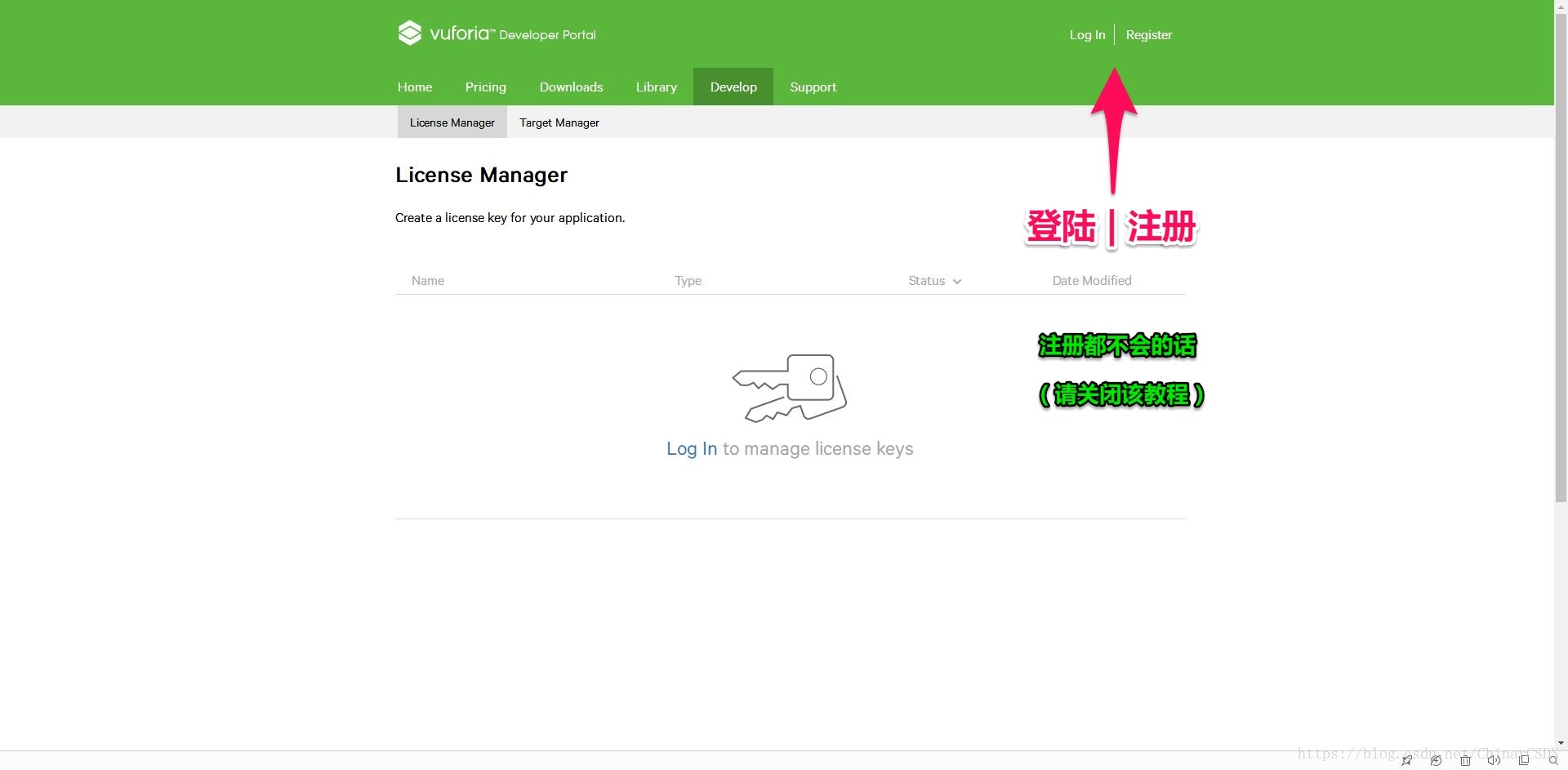Go to the Home menu item
Image resolution: width=1568 pixels, height=770 pixels.
415,87
